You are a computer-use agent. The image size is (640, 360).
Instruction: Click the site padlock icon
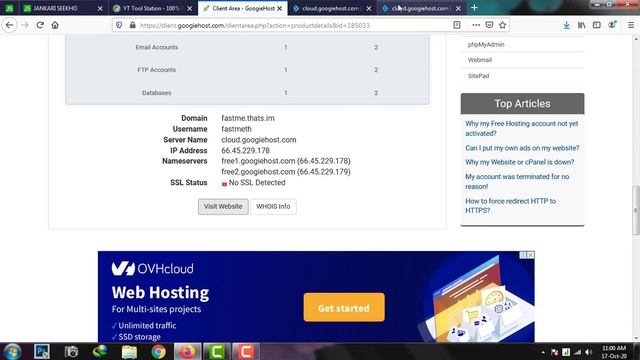point(133,25)
